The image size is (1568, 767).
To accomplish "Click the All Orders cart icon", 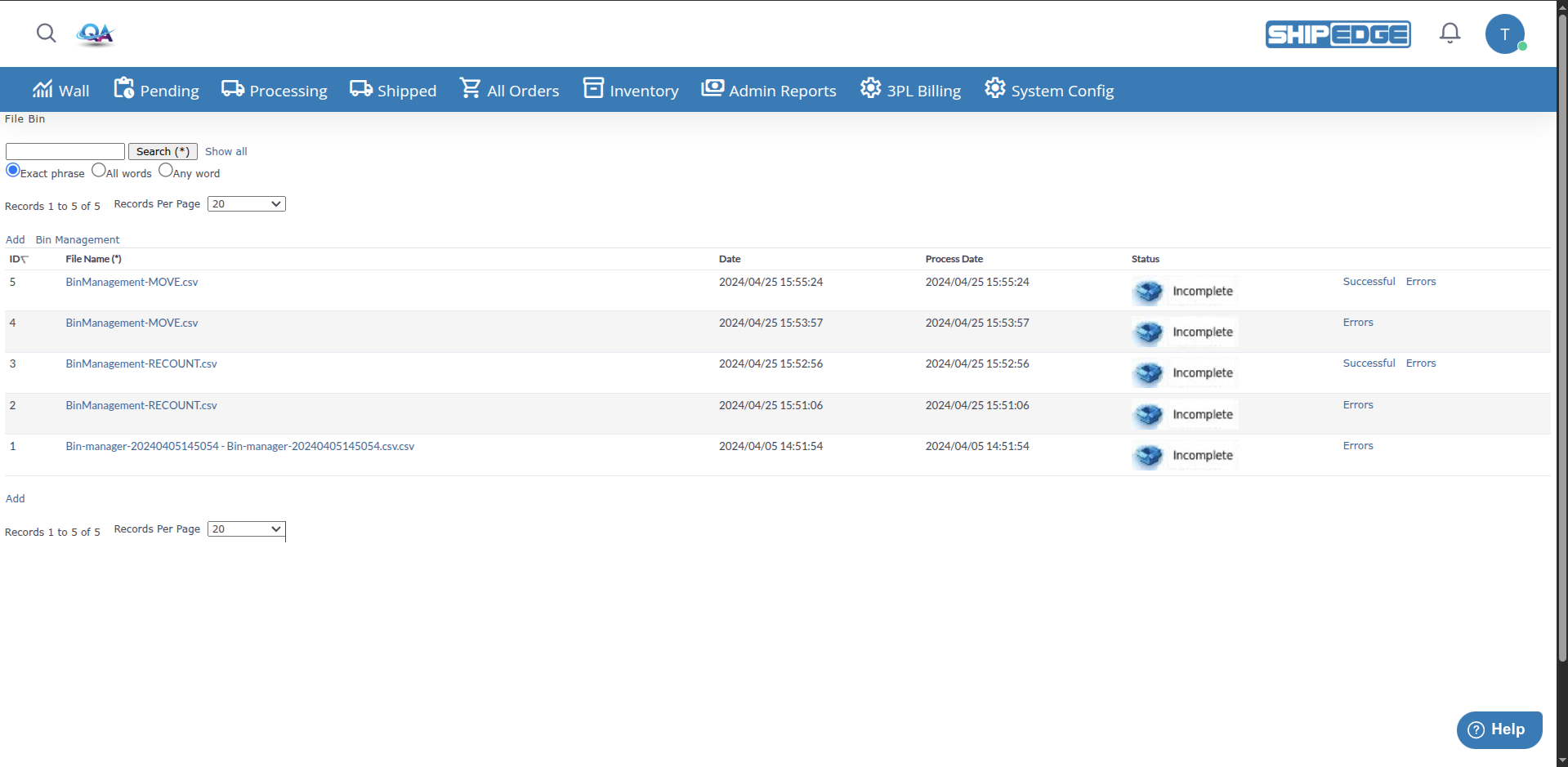I will point(469,88).
